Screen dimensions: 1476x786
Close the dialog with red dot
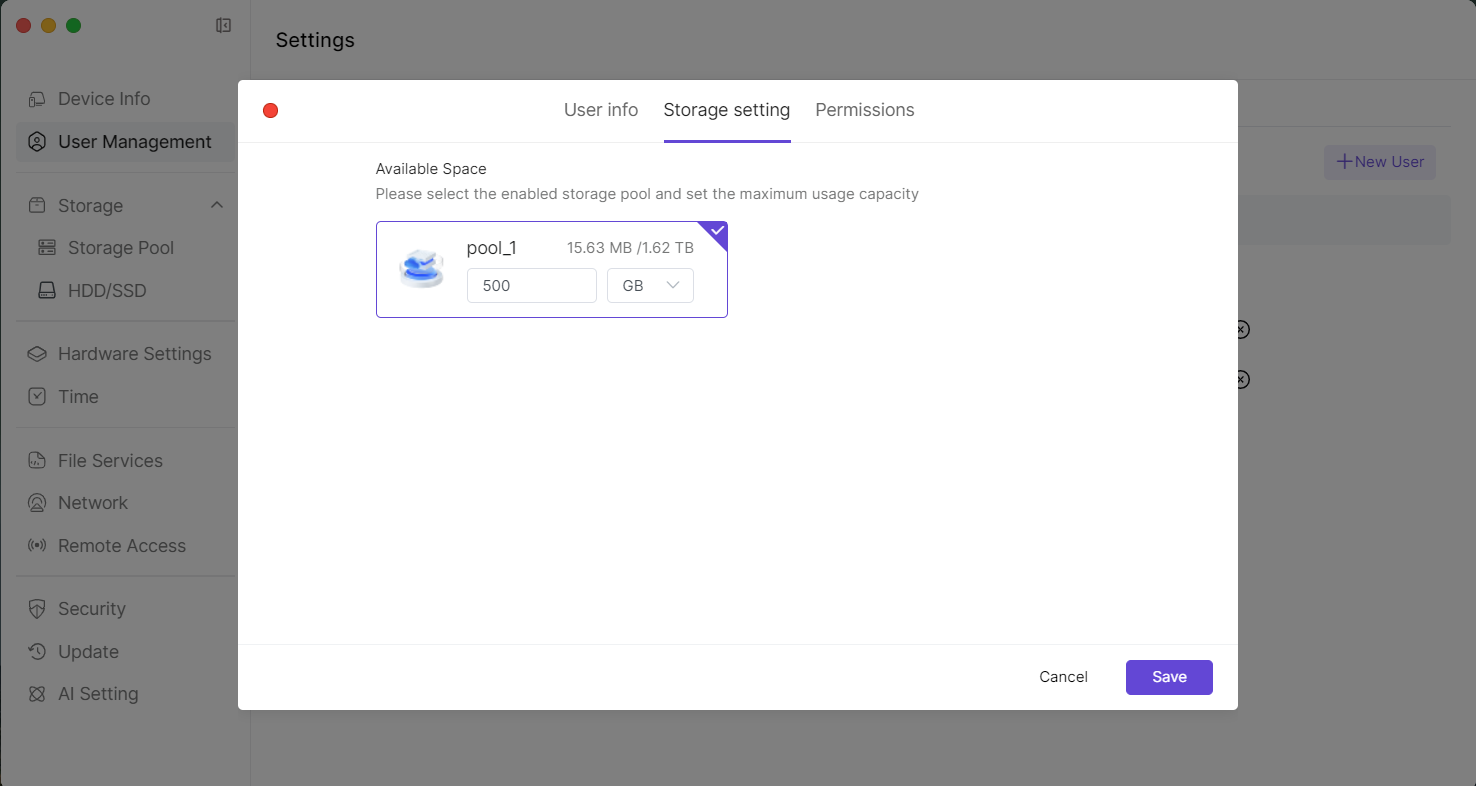(270, 110)
